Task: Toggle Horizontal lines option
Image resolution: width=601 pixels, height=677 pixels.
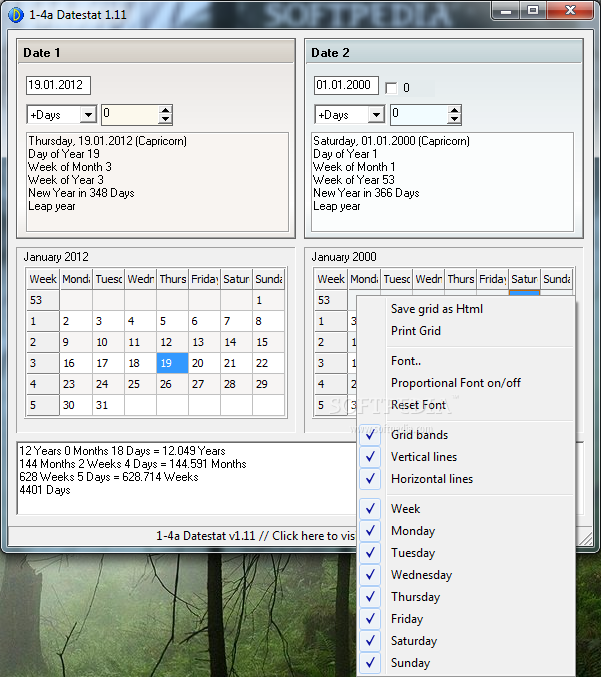Action: click(466, 479)
